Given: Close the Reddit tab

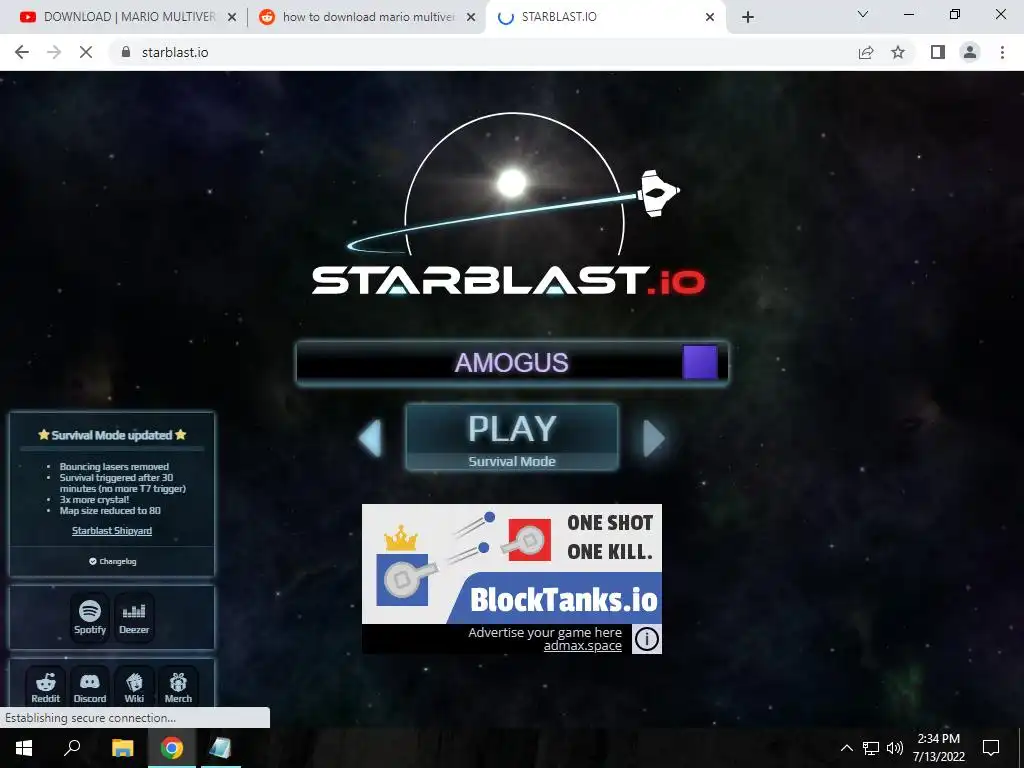Looking at the screenshot, I should (x=471, y=17).
